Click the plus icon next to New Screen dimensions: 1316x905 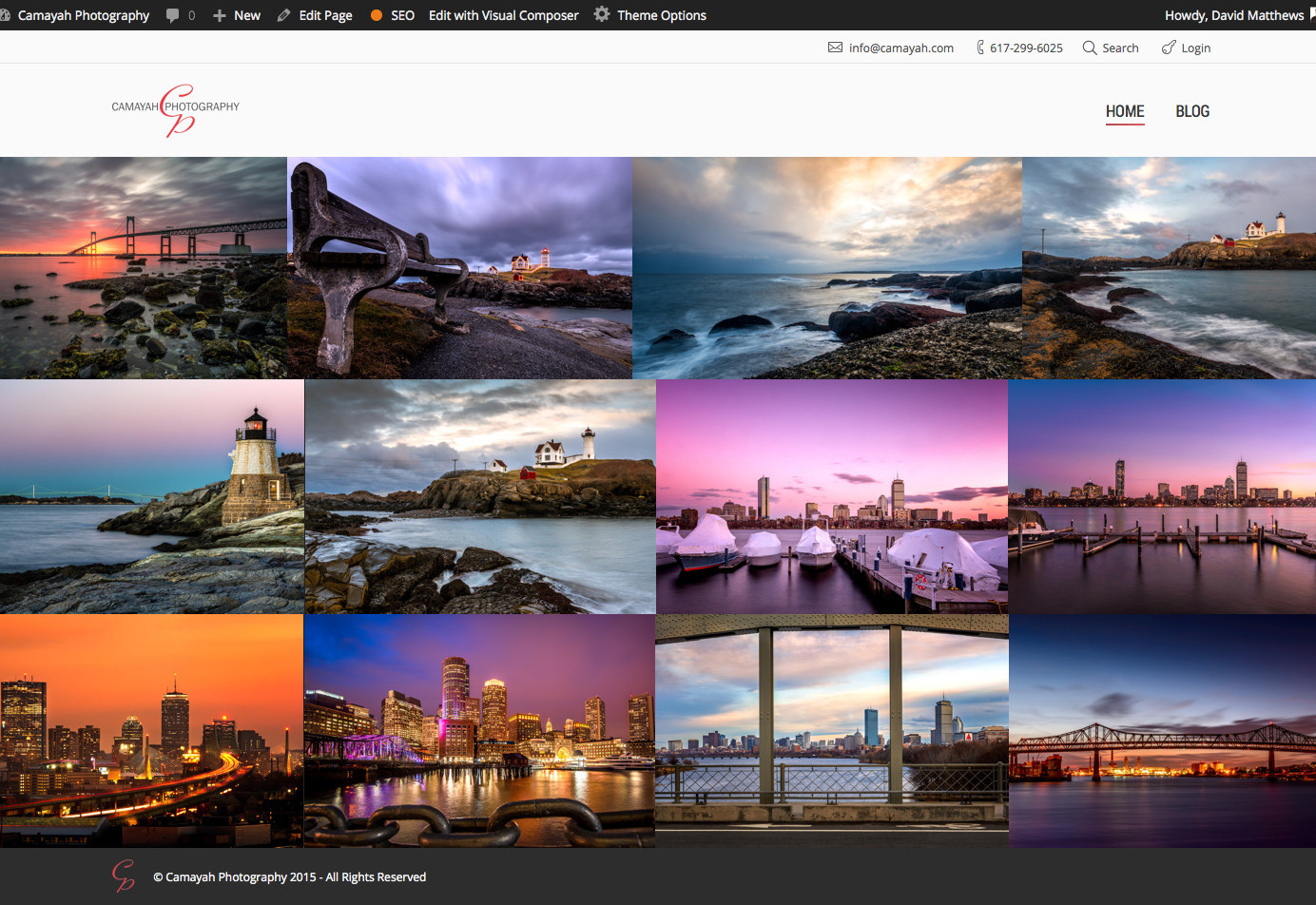coord(220,15)
